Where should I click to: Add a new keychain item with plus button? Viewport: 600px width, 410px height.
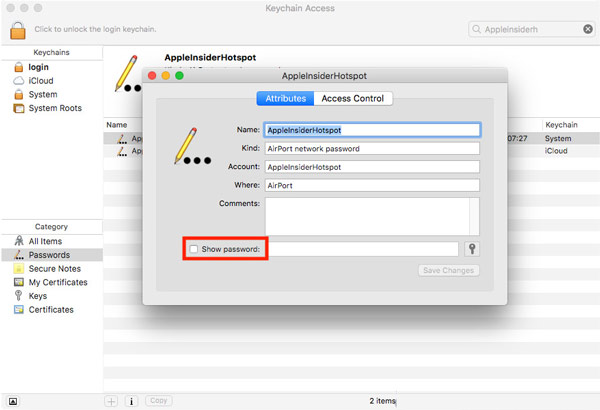click(111, 401)
